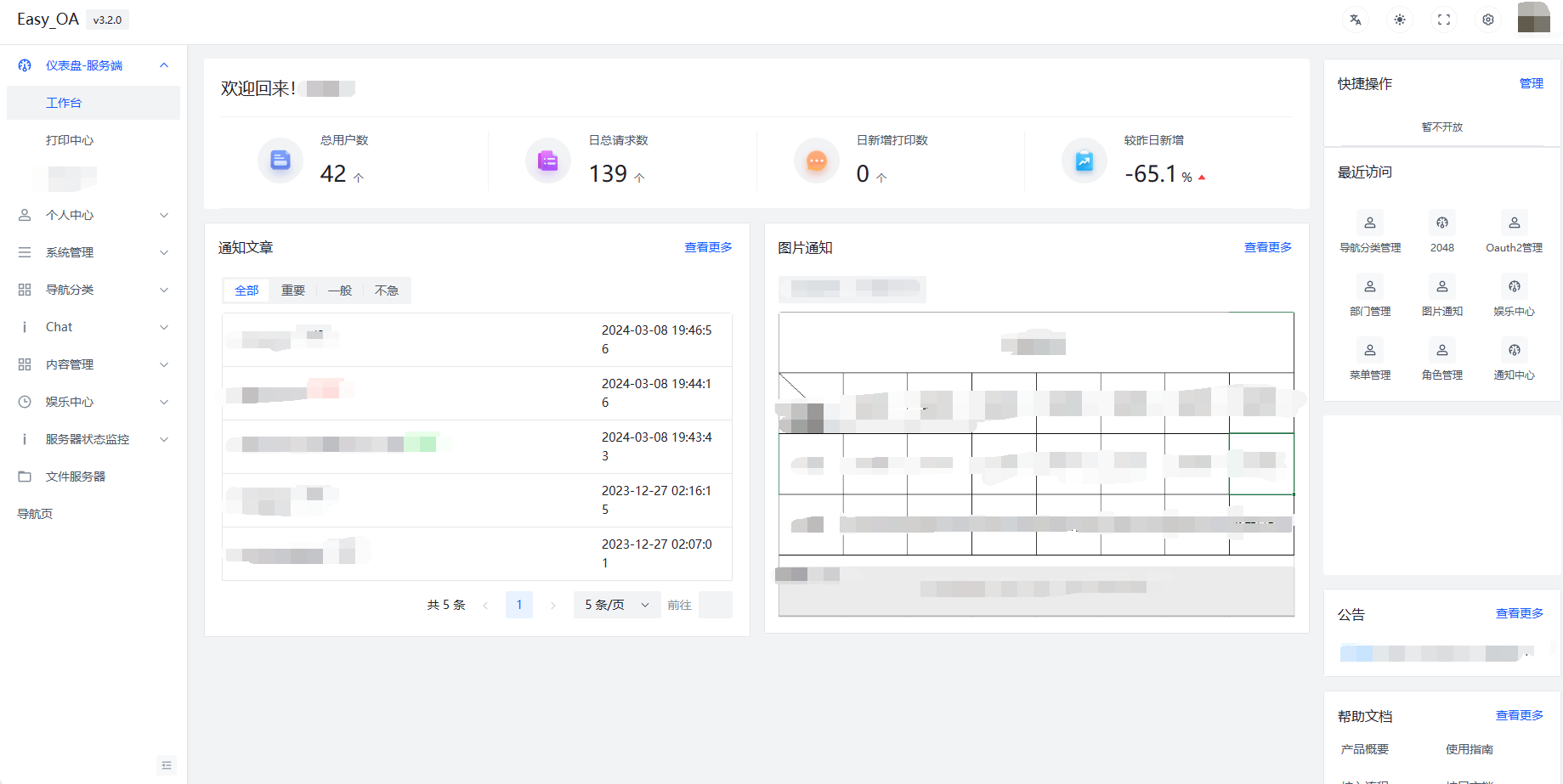Expand the 内容管理 sidebar menu
1563x784 pixels.
click(93, 364)
